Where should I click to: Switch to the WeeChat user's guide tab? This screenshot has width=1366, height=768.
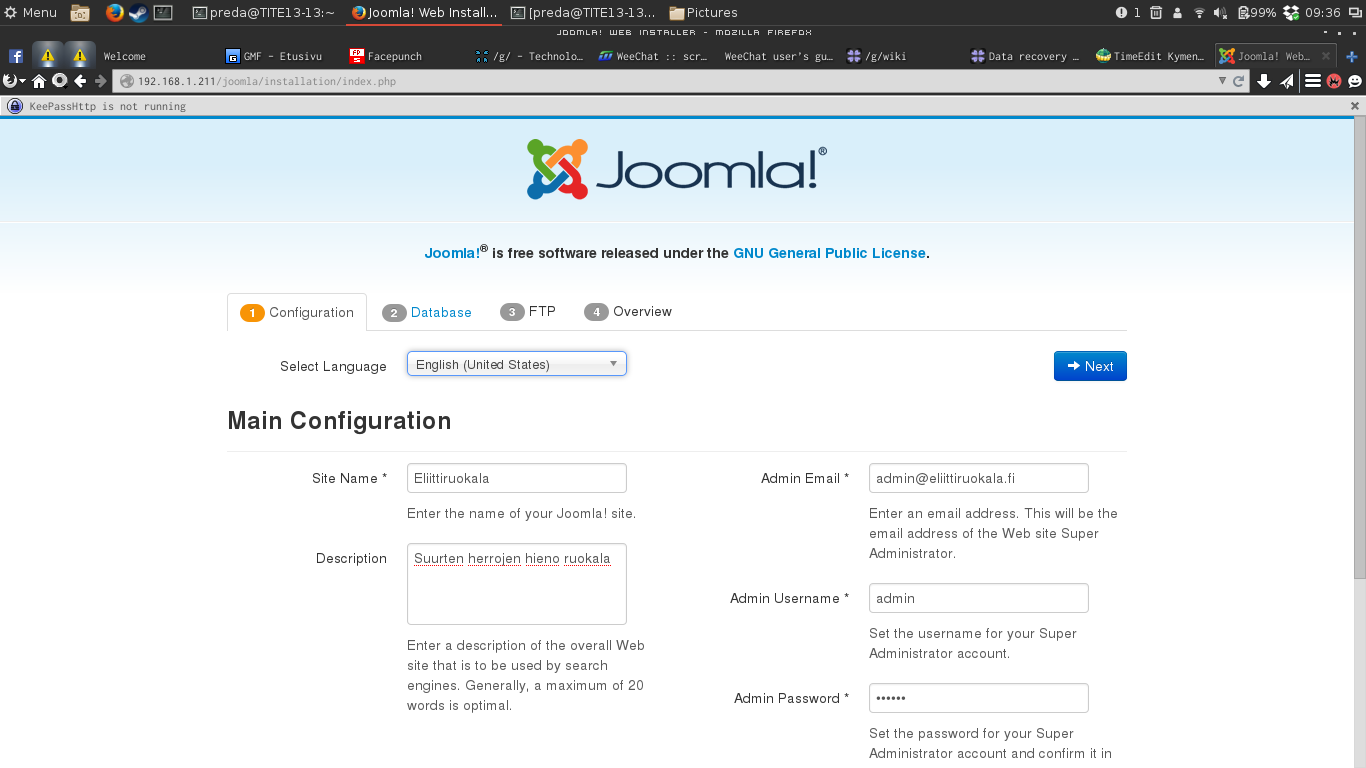pyautogui.click(x=778, y=56)
